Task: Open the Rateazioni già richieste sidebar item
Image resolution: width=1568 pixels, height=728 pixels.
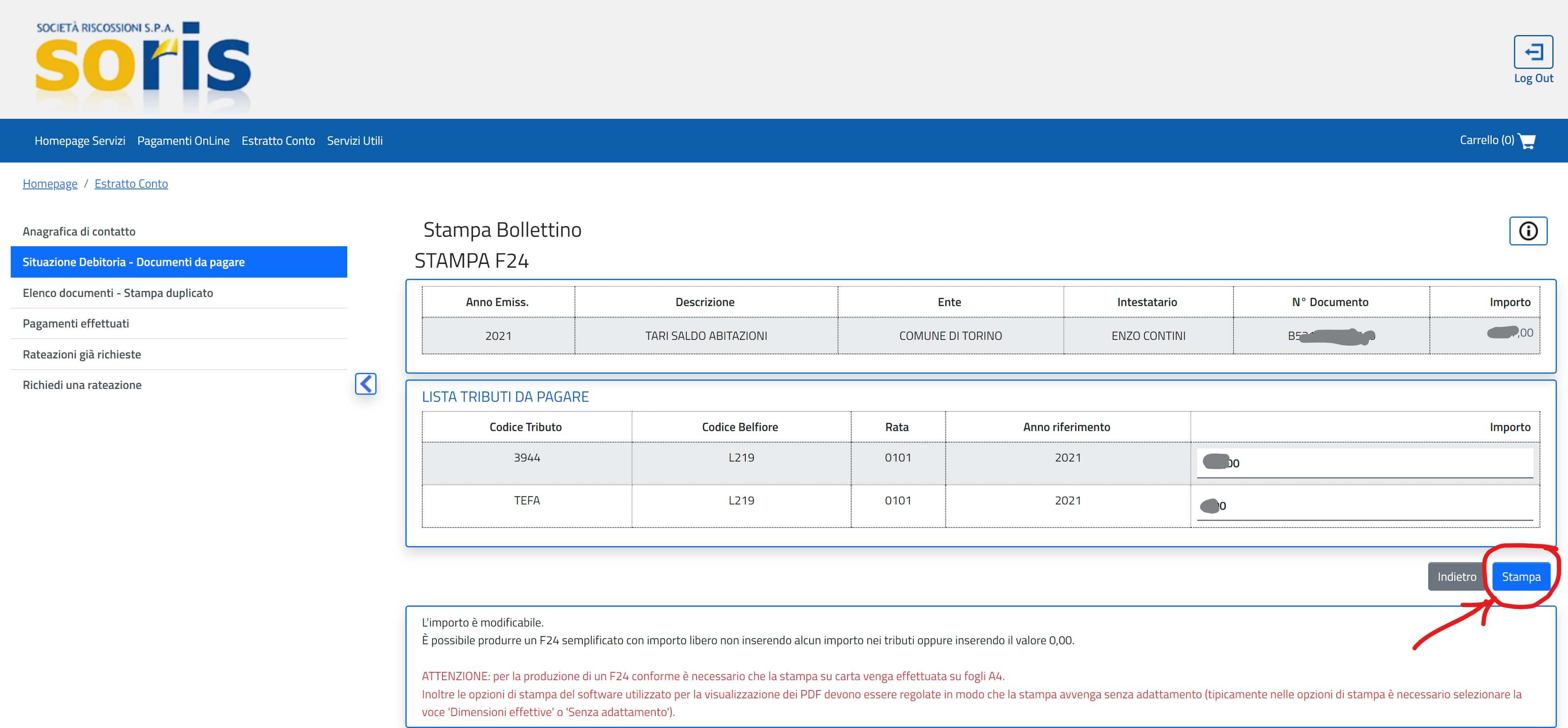Action: (82, 354)
